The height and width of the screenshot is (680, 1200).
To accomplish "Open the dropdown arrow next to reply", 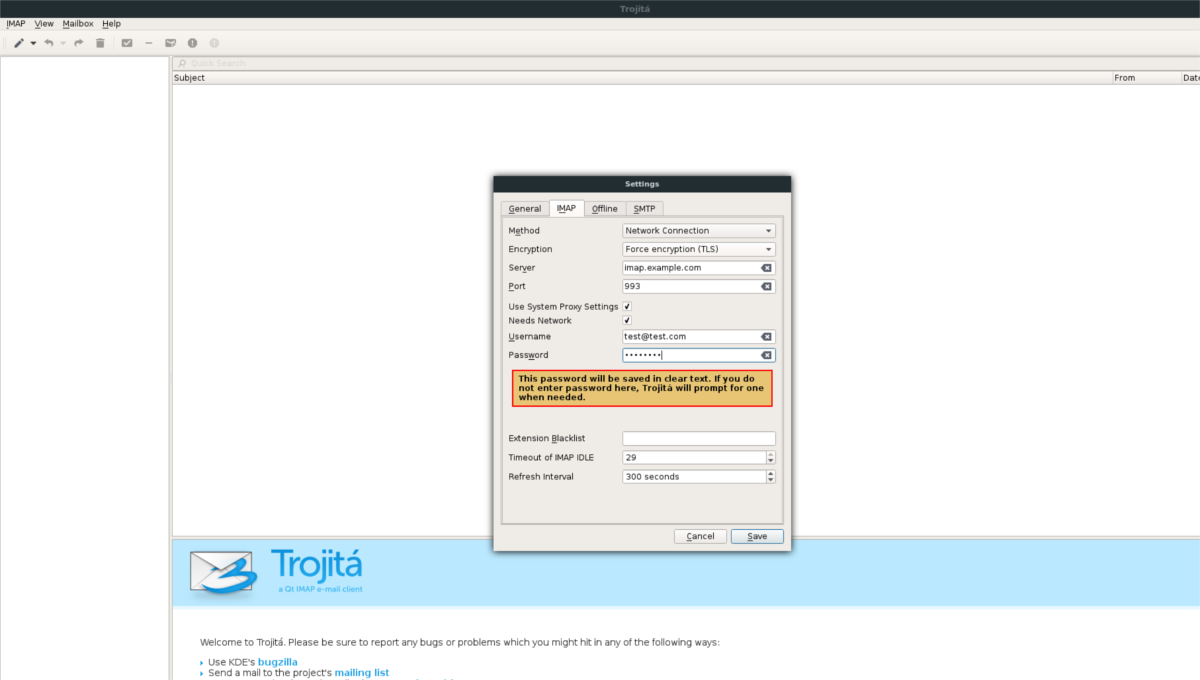I will 63,43.
